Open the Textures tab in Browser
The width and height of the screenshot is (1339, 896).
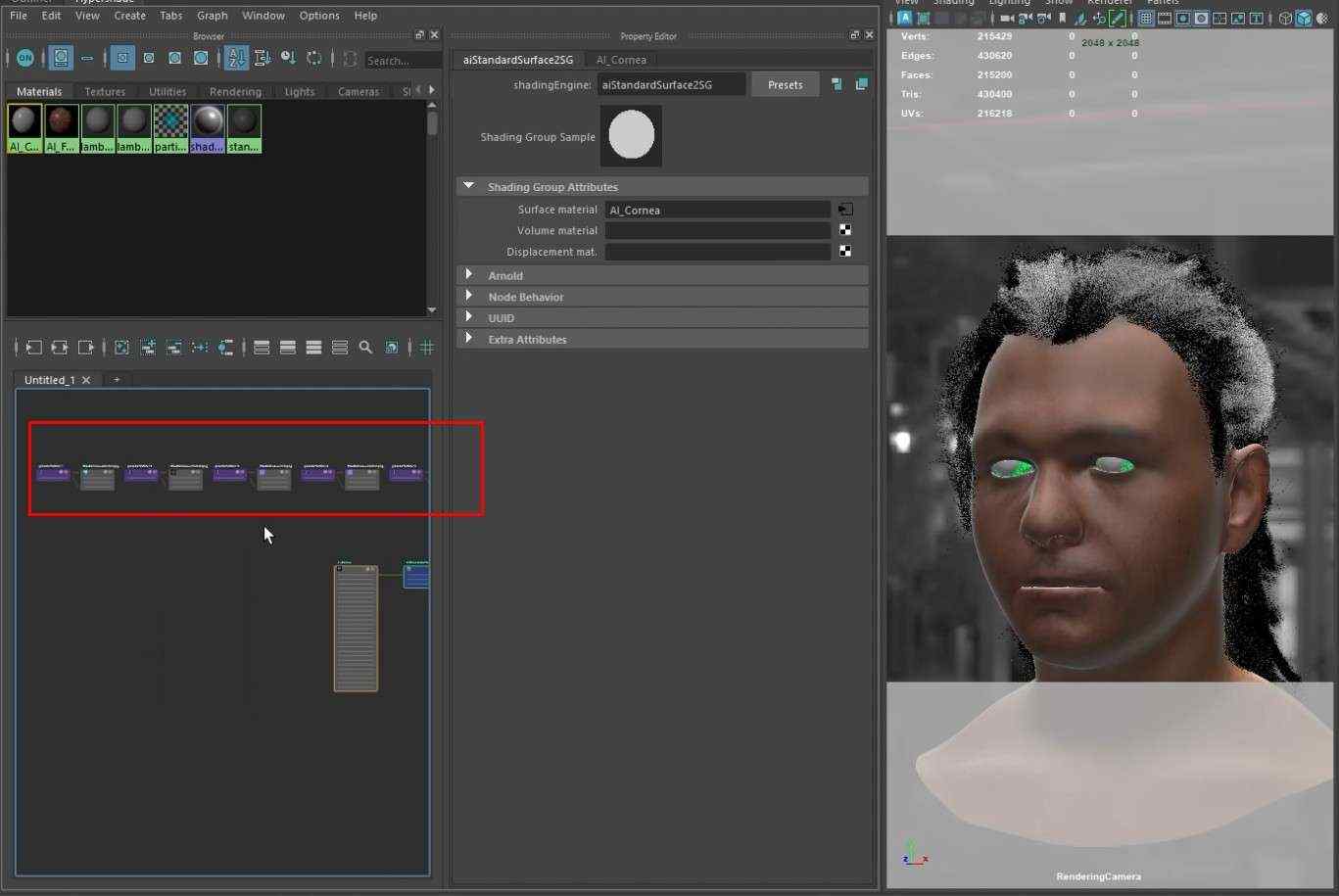[x=105, y=91]
